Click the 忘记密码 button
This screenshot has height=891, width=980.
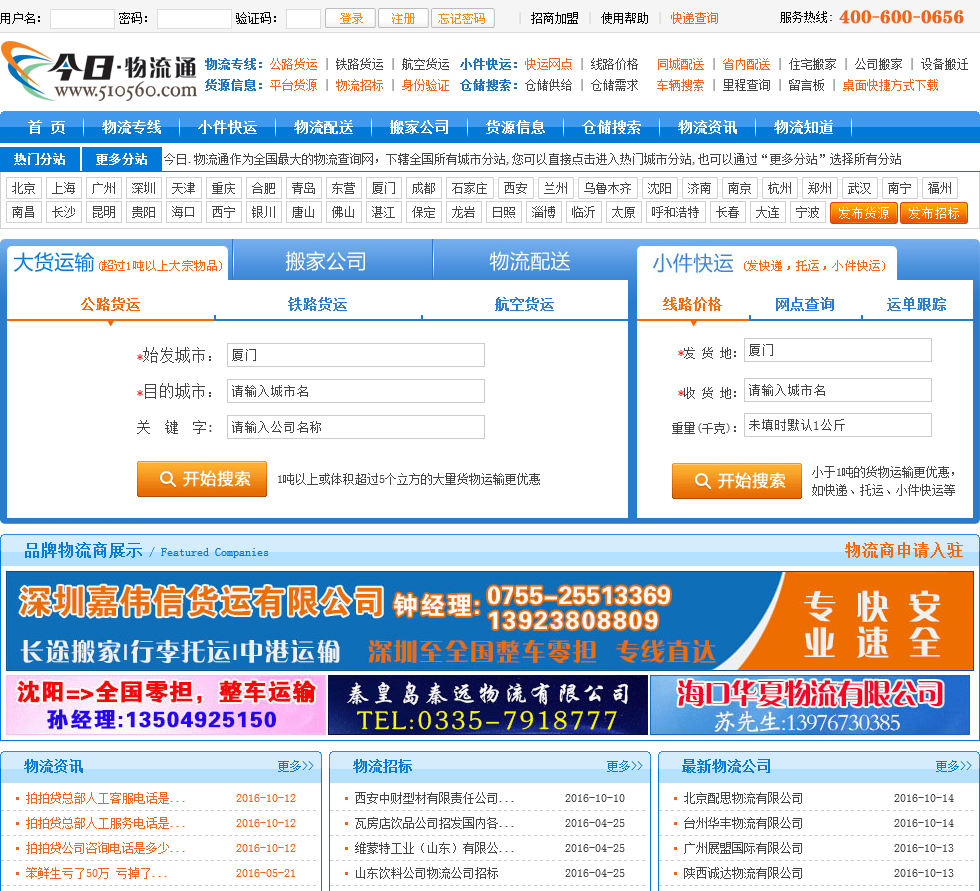coord(462,18)
